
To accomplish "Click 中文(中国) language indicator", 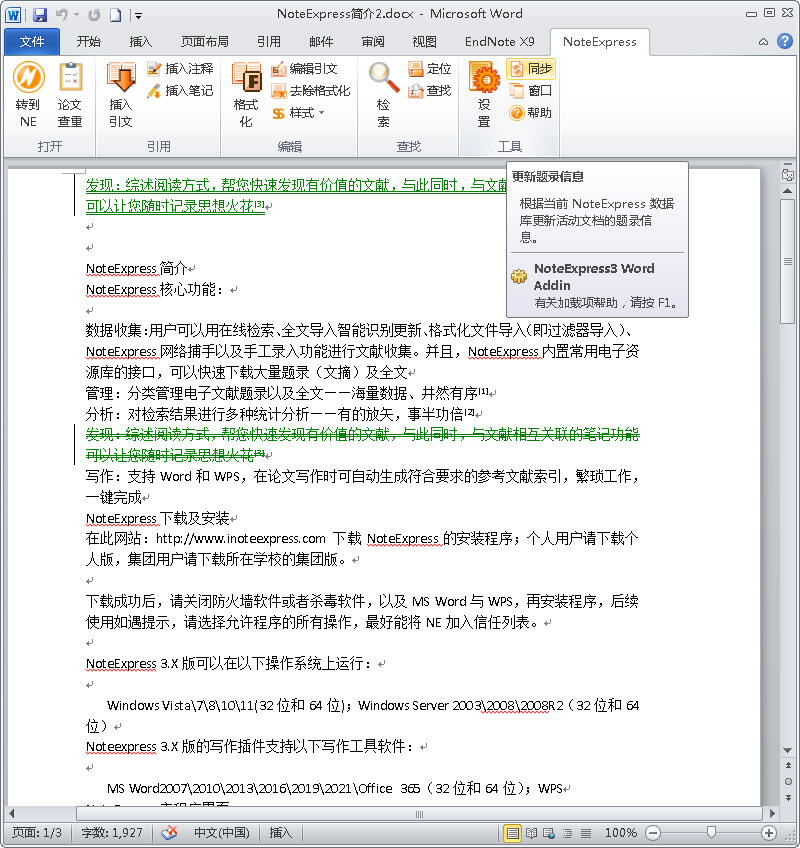I will click(222, 833).
